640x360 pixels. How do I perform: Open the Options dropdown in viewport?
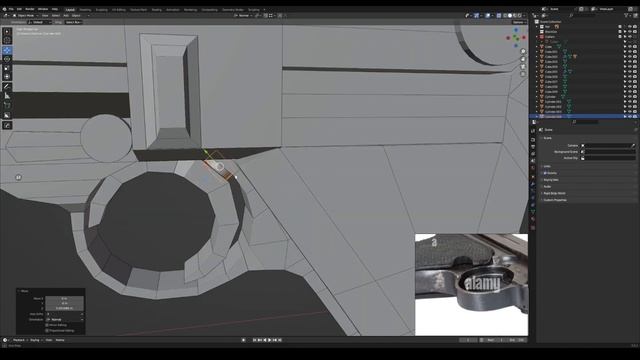(519, 22)
